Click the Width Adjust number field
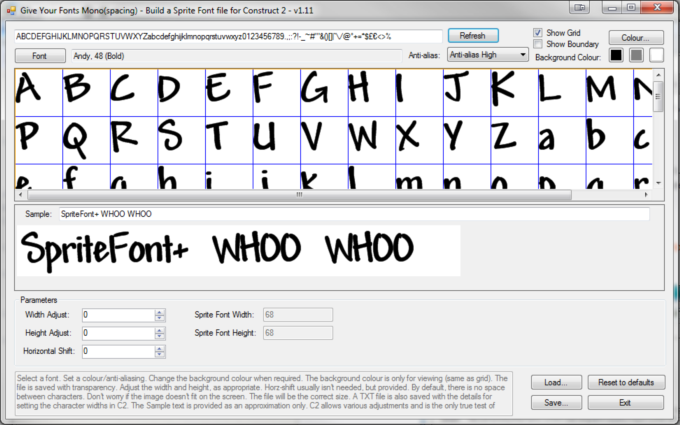Screen dimensions: 680x425 tap(118, 314)
